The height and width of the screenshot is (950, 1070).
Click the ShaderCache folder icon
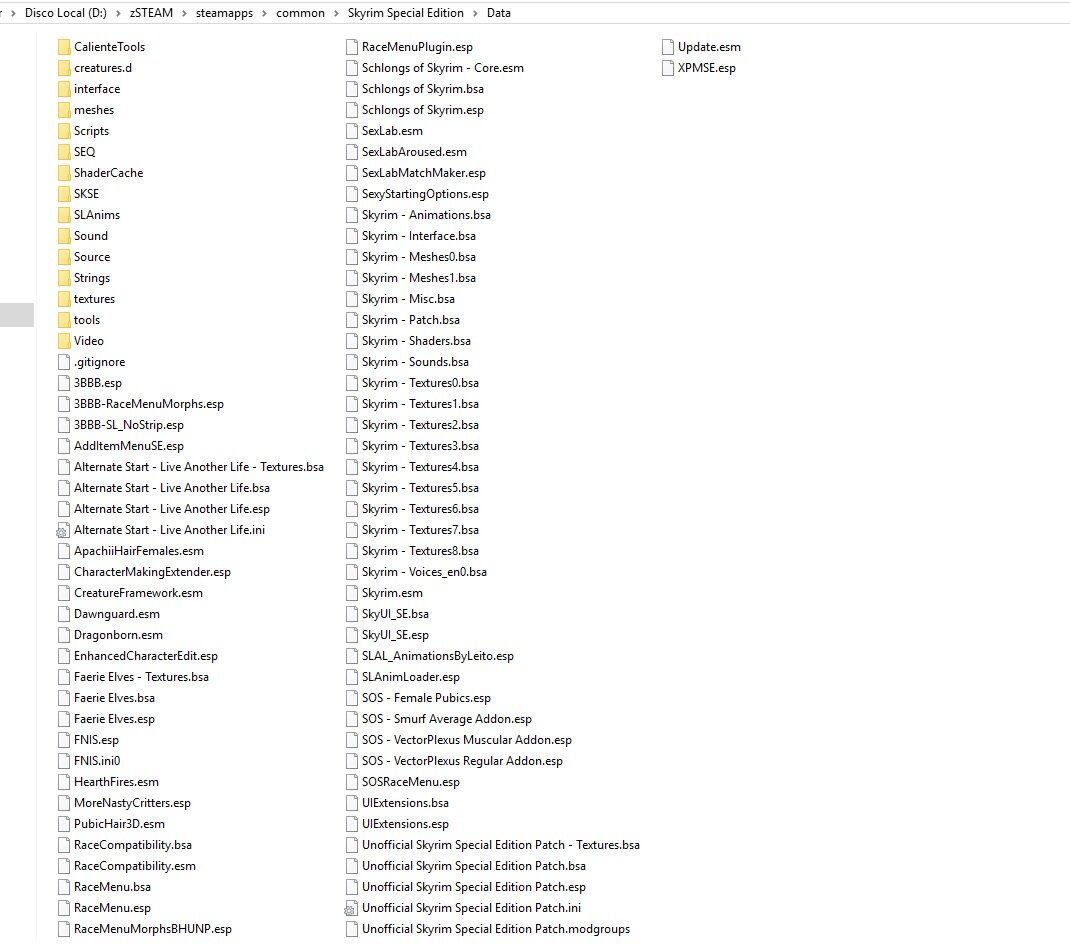click(x=64, y=173)
